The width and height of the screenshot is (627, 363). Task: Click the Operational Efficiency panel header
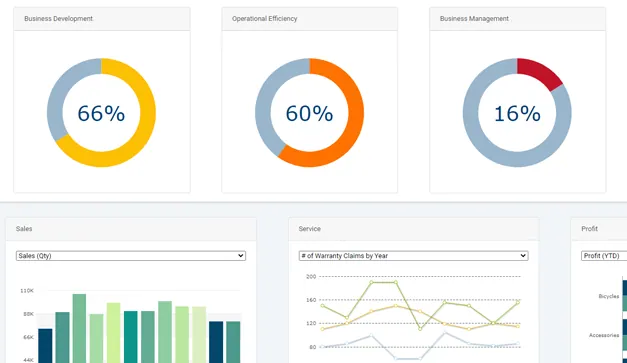coord(310,19)
